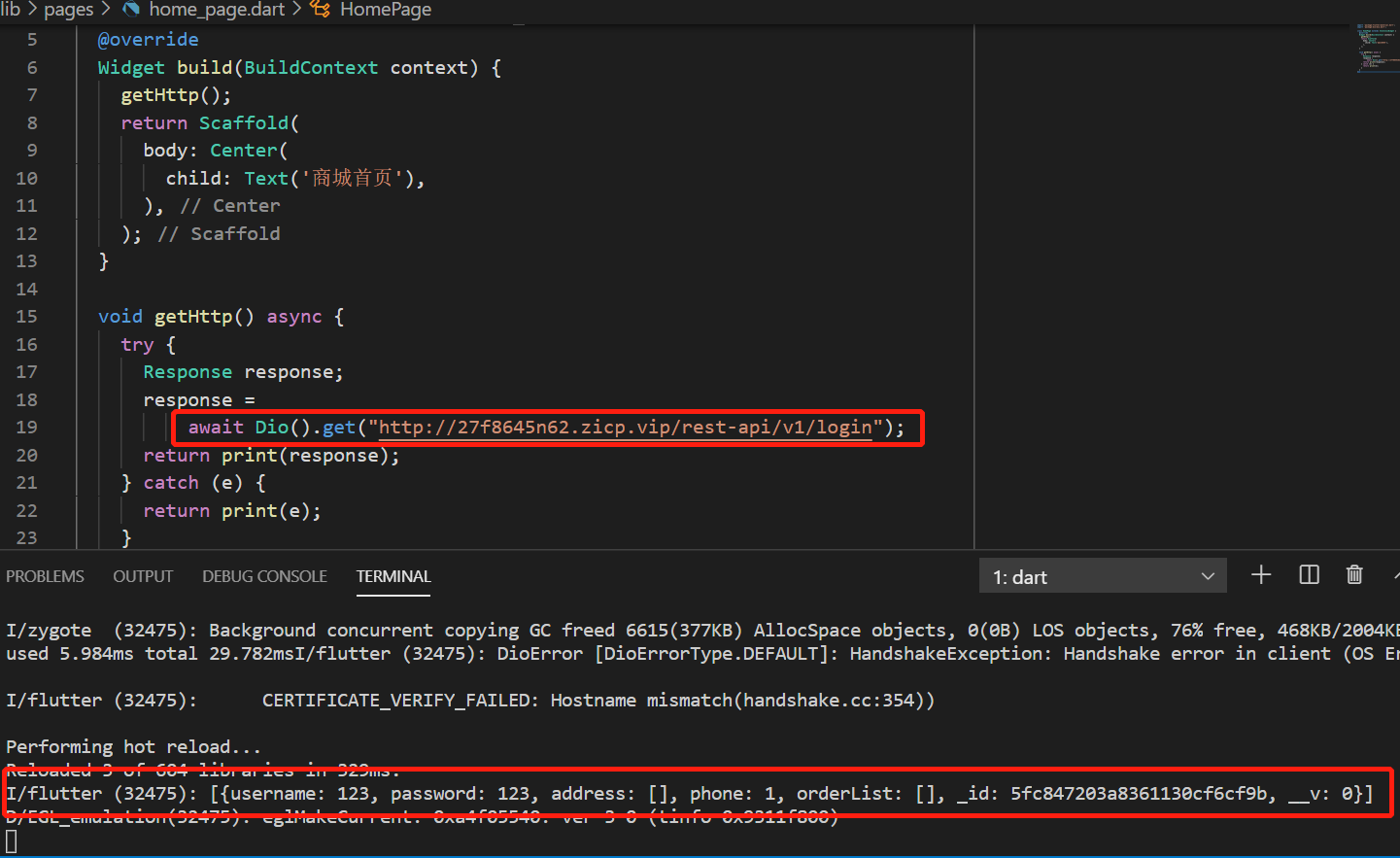
Task: Click the 'Scaffold(' text on line 8
Action: pyautogui.click(x=249, y=123)
